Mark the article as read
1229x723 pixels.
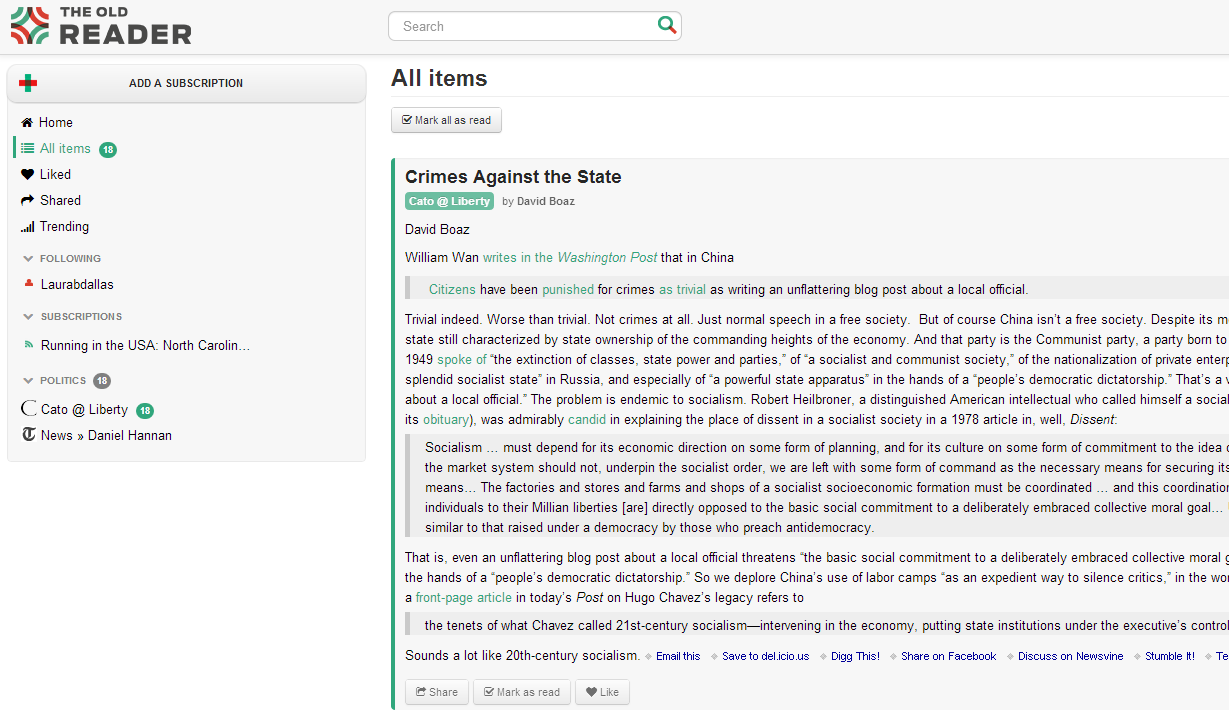point(522,692)
